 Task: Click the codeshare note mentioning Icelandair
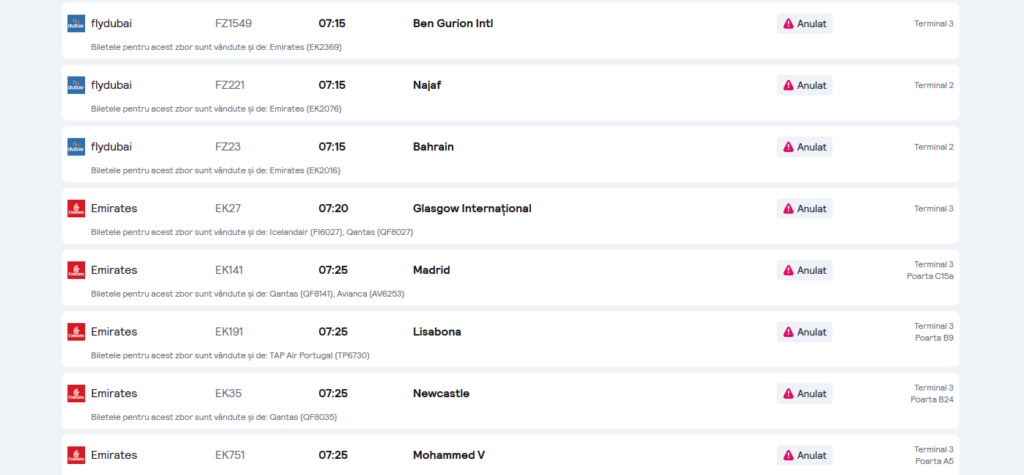251,232
